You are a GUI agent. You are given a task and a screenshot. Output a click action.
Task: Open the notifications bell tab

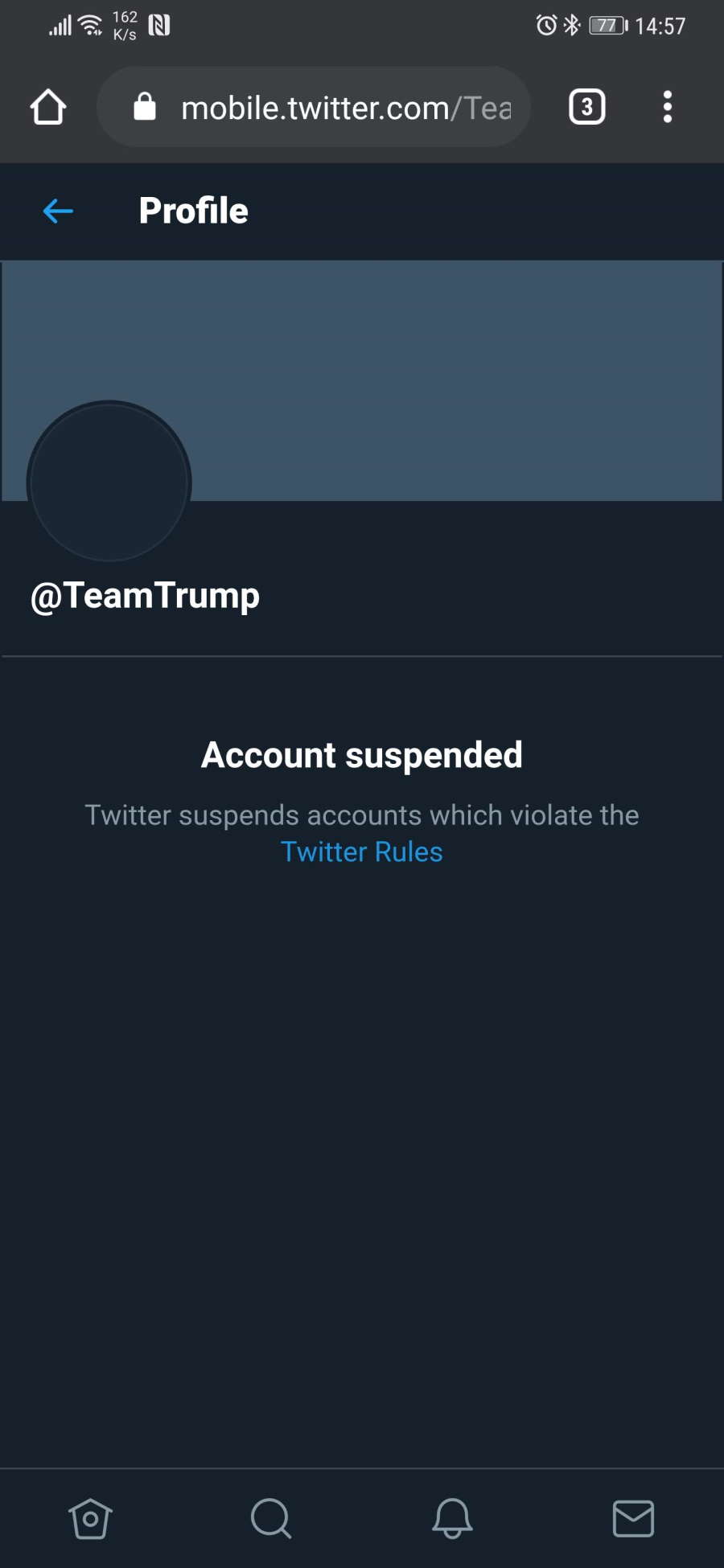click(x=452, y=1518)
